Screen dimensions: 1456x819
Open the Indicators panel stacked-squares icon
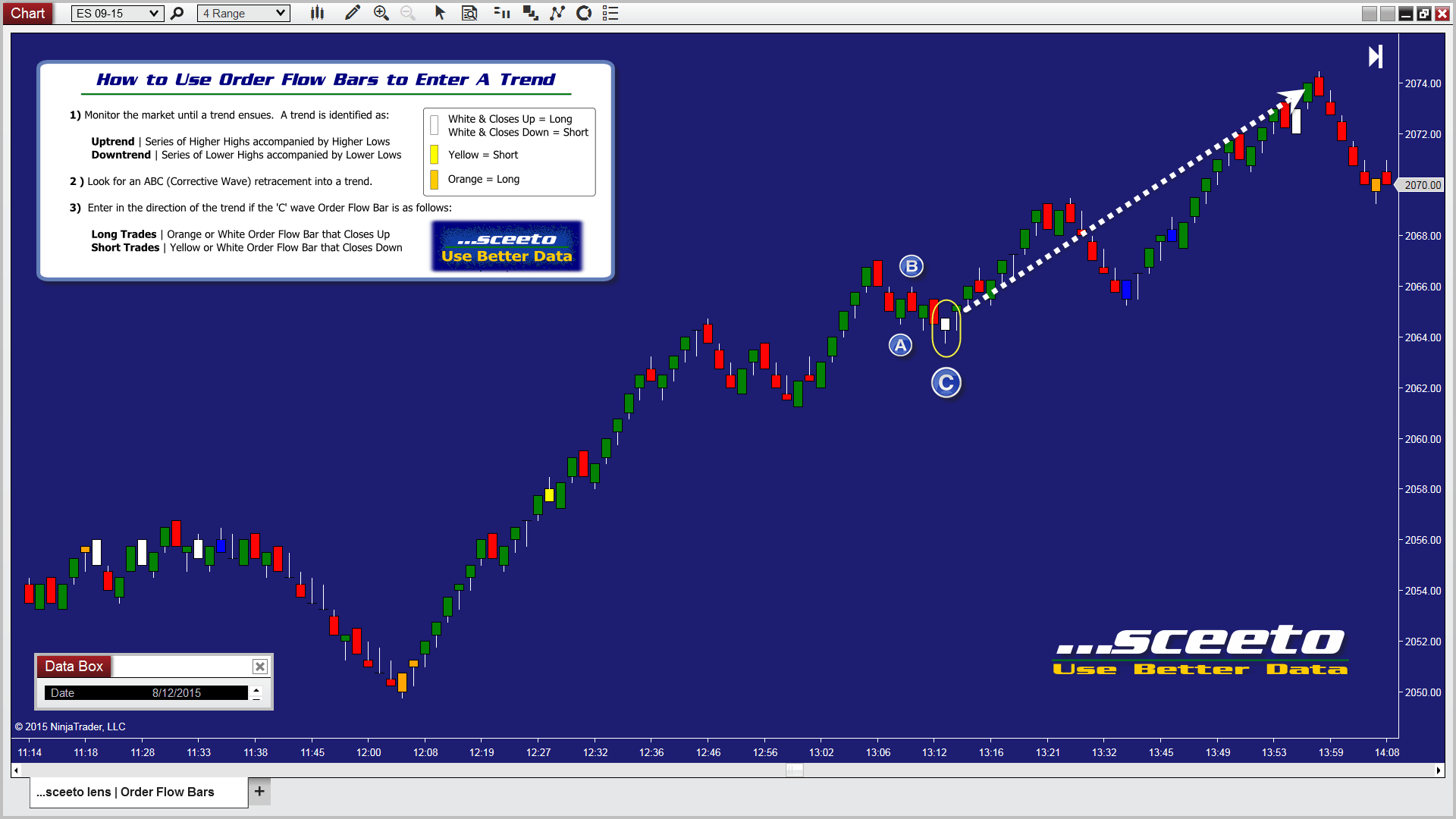pos(529,13)
